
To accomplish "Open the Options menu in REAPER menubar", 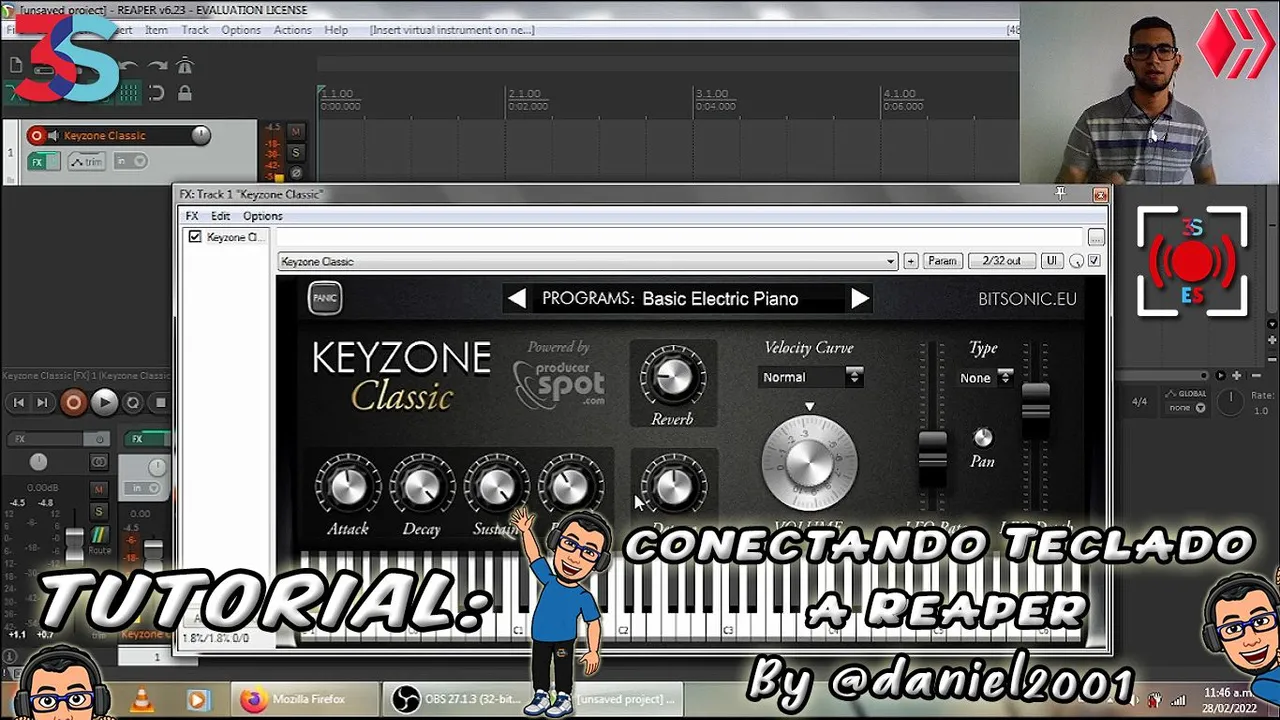I will (241, 30).
